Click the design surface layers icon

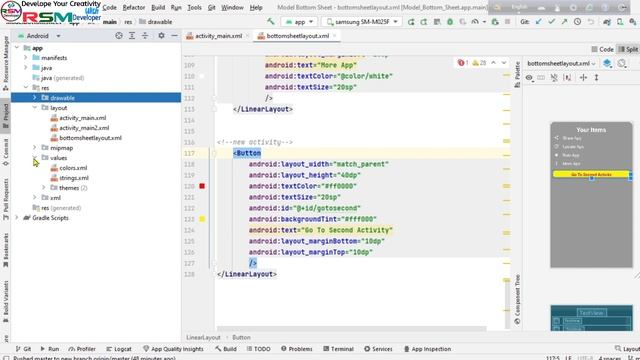coord(607,63)
